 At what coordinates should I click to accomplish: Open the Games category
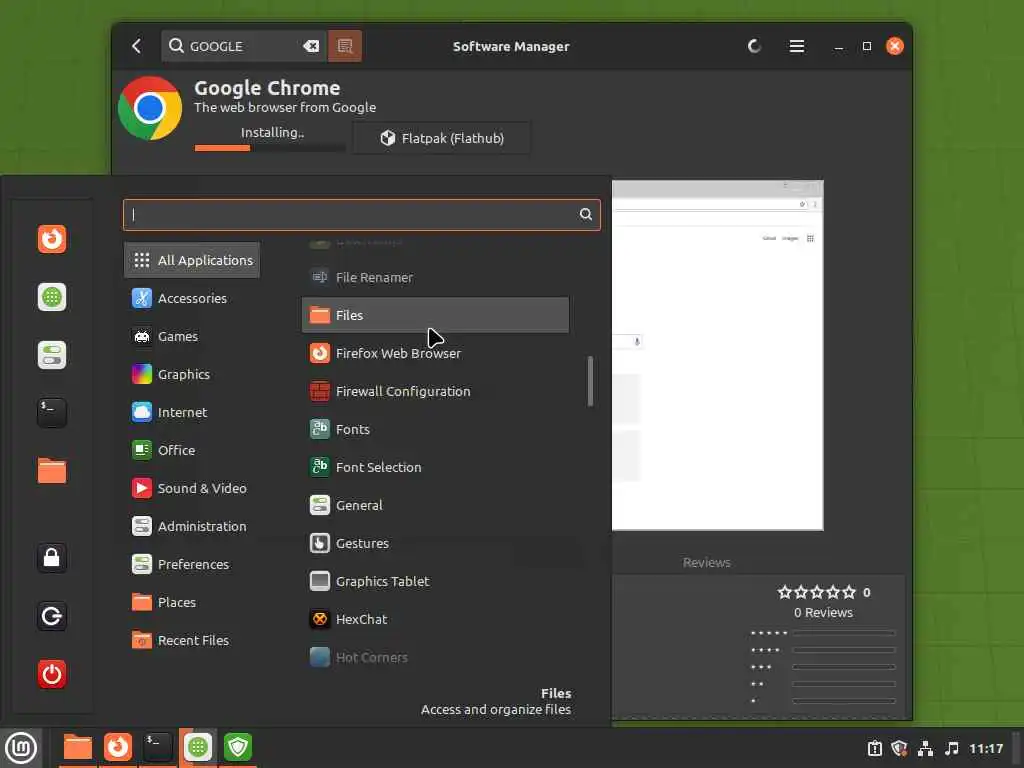pos(192,336)
